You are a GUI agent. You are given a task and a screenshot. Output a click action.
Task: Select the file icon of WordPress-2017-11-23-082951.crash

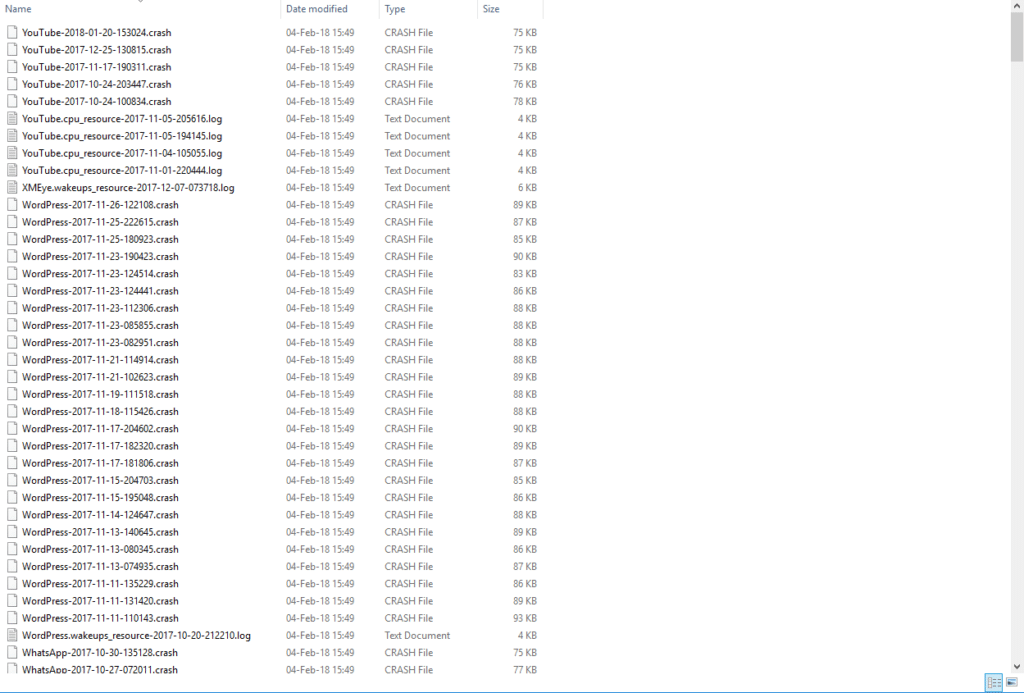[12, 342]
